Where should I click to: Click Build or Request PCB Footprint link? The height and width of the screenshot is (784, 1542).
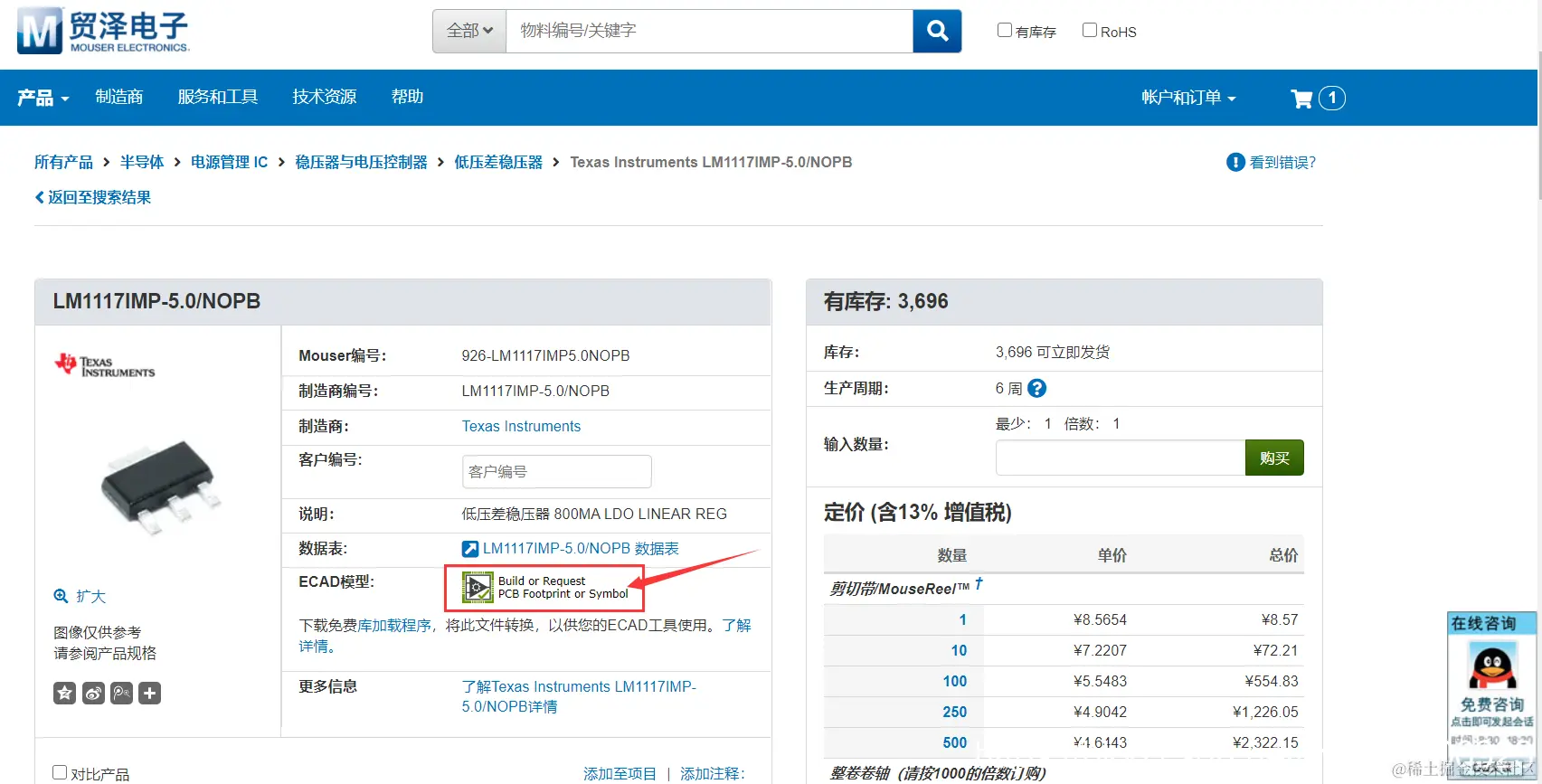pyautogui.click(x=563, y=588)
